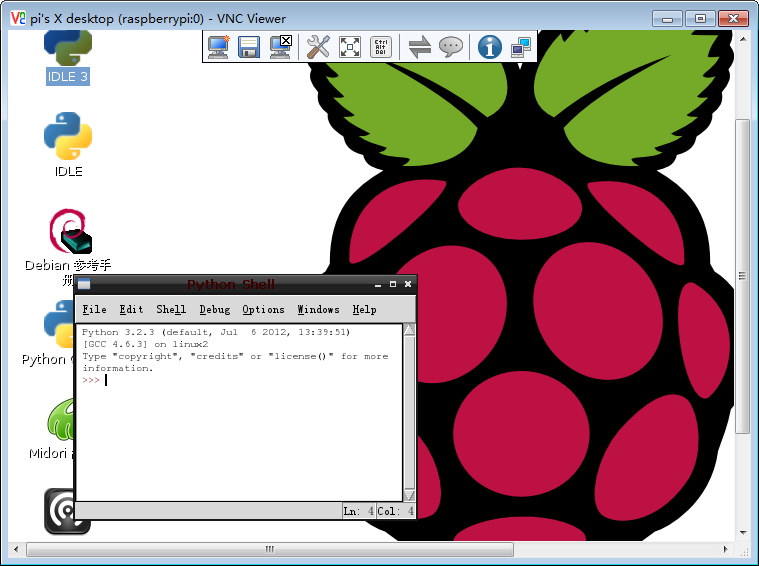
Task: Save the connection with the floppy icon
Action: 249,47
